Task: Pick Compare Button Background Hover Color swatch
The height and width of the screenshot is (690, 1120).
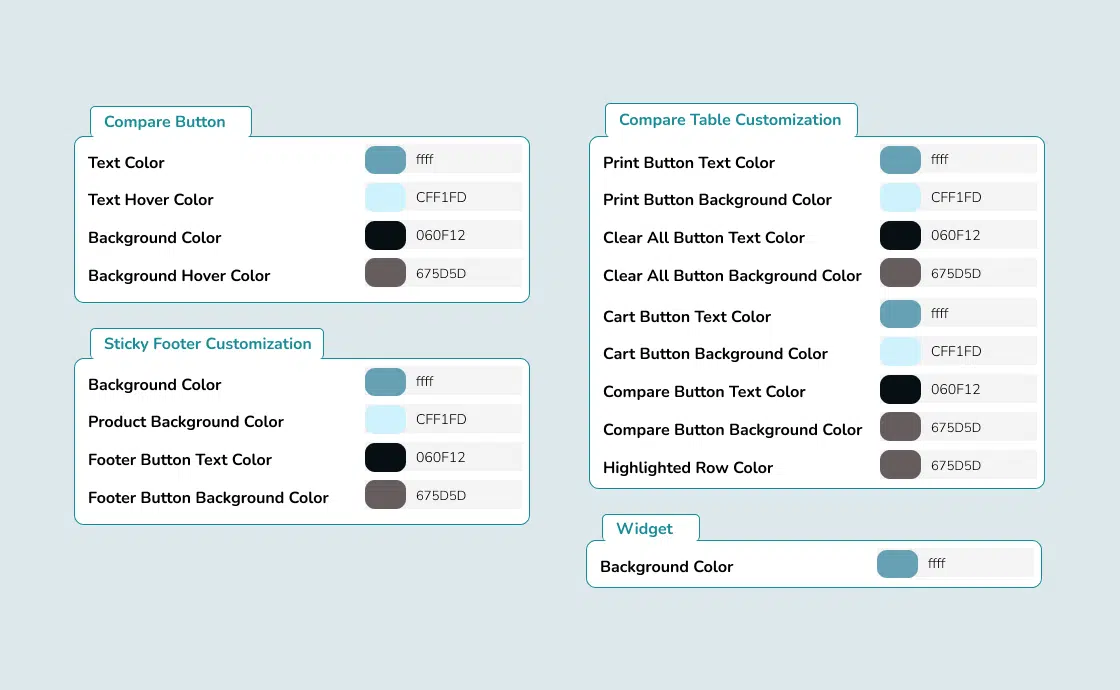Action: [385, 273]
